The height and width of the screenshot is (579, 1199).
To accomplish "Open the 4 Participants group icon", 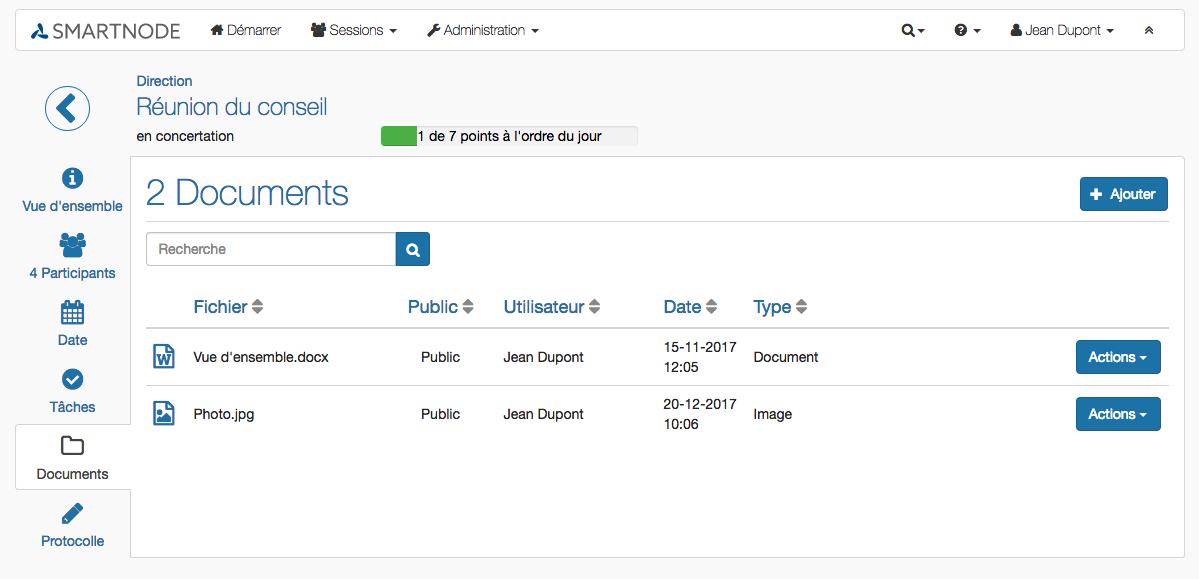I will (x=72, y=245).
